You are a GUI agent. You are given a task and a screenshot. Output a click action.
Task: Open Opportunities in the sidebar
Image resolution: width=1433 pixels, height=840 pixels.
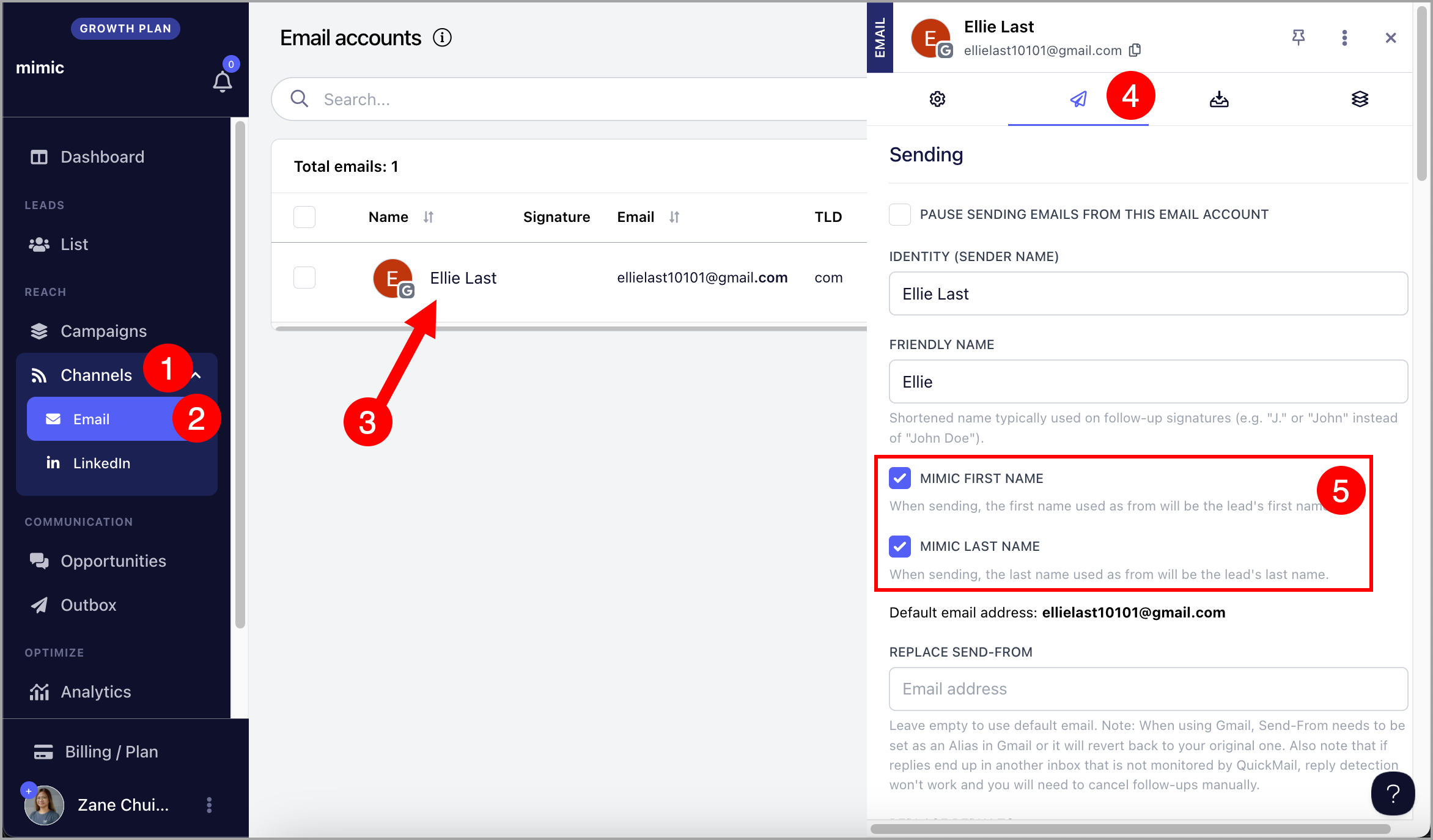click(113, 561)
